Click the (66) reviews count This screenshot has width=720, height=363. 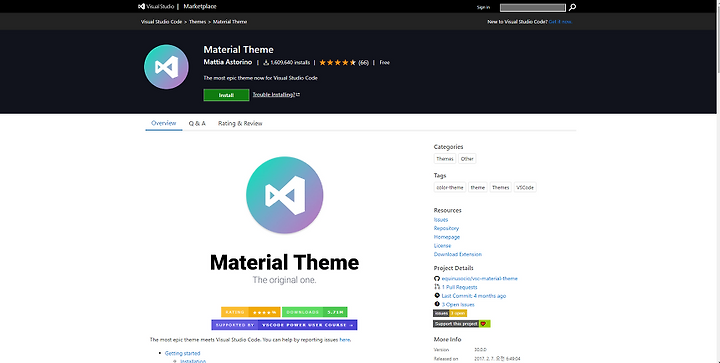tap(364, 62)
